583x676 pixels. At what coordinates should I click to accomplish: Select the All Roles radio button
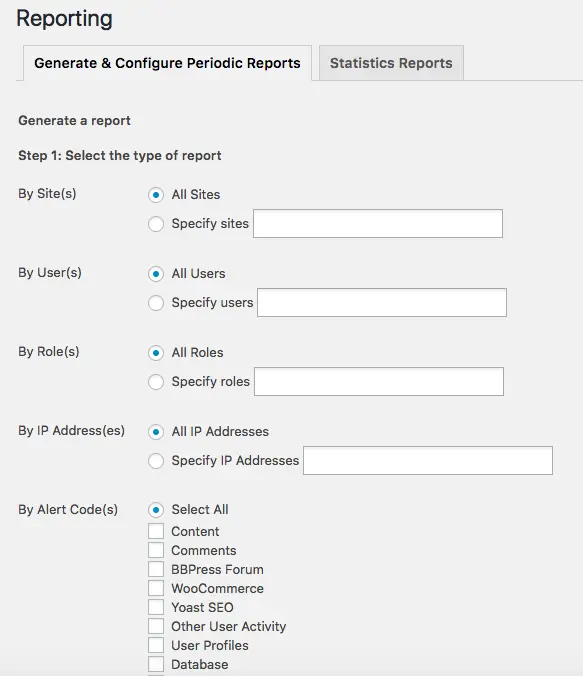(156, 353)
